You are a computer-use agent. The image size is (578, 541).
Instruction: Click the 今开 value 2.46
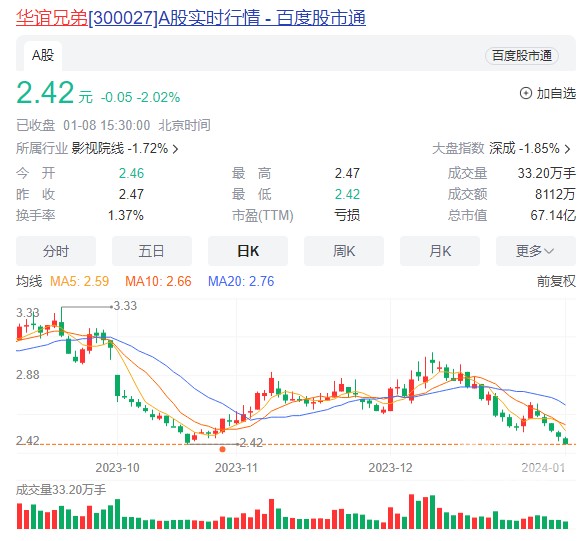click(131, 173)
